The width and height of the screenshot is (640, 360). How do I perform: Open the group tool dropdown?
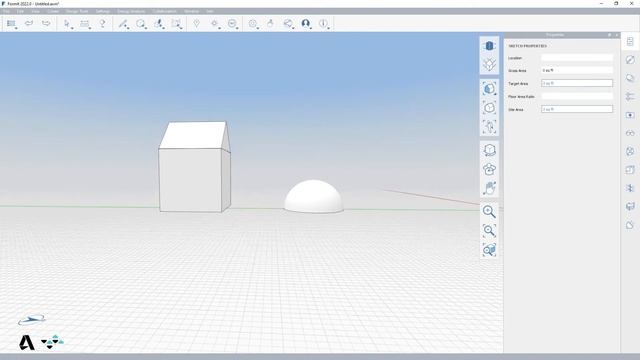click(176, 24)
